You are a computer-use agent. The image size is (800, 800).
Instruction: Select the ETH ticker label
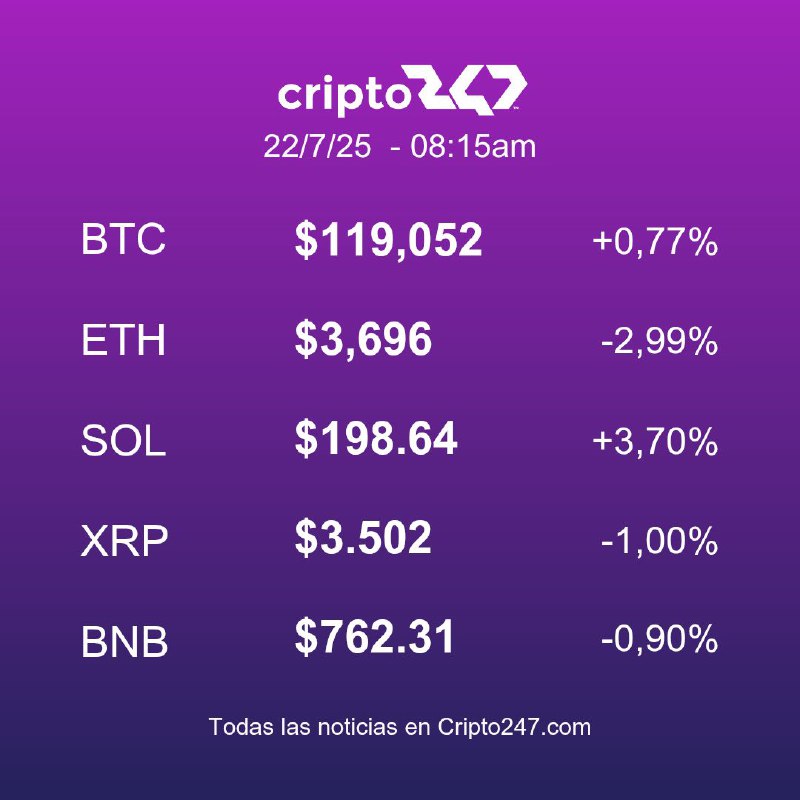[123, 340]
